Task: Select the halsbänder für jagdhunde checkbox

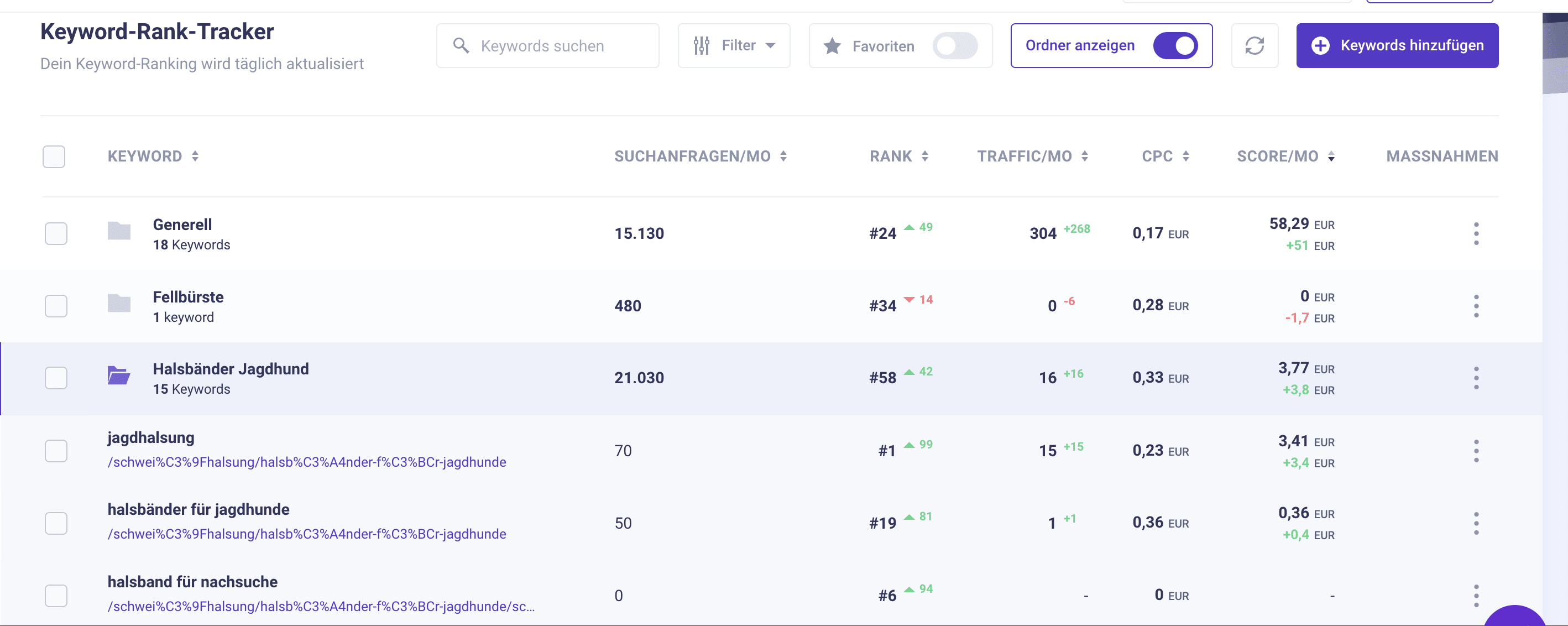Action: pos(56,524)
